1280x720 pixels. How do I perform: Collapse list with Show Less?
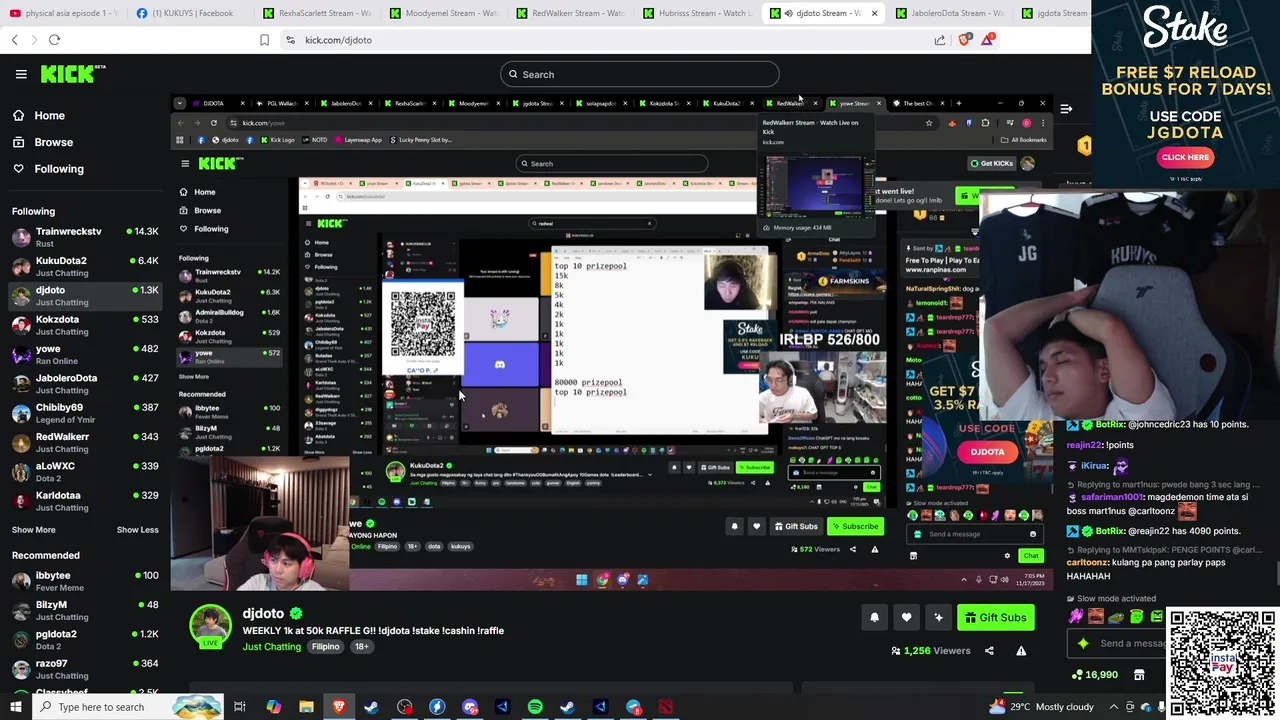(x=137, y=530)
